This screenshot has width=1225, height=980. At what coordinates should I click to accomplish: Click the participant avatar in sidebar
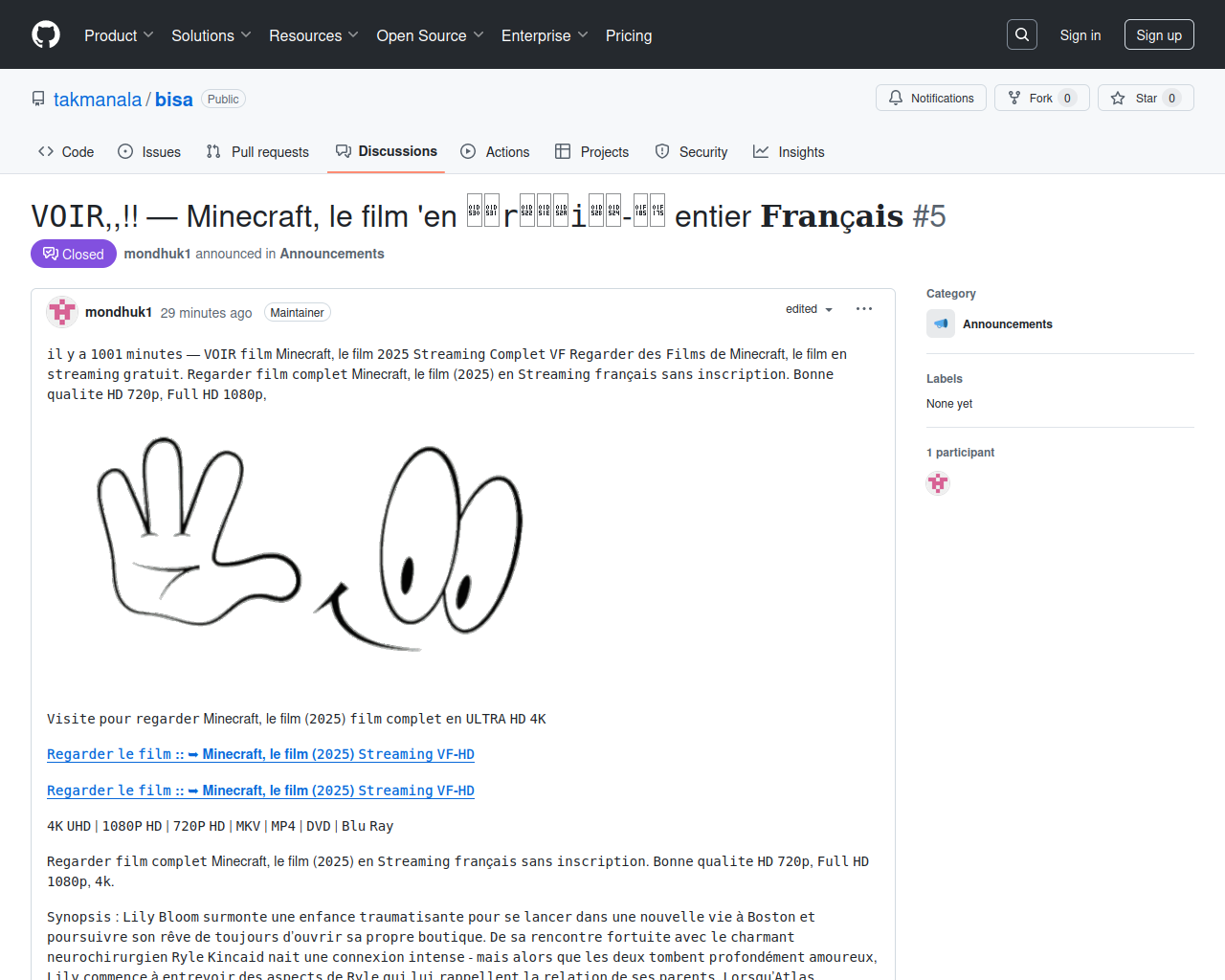[x=938, y=483]
